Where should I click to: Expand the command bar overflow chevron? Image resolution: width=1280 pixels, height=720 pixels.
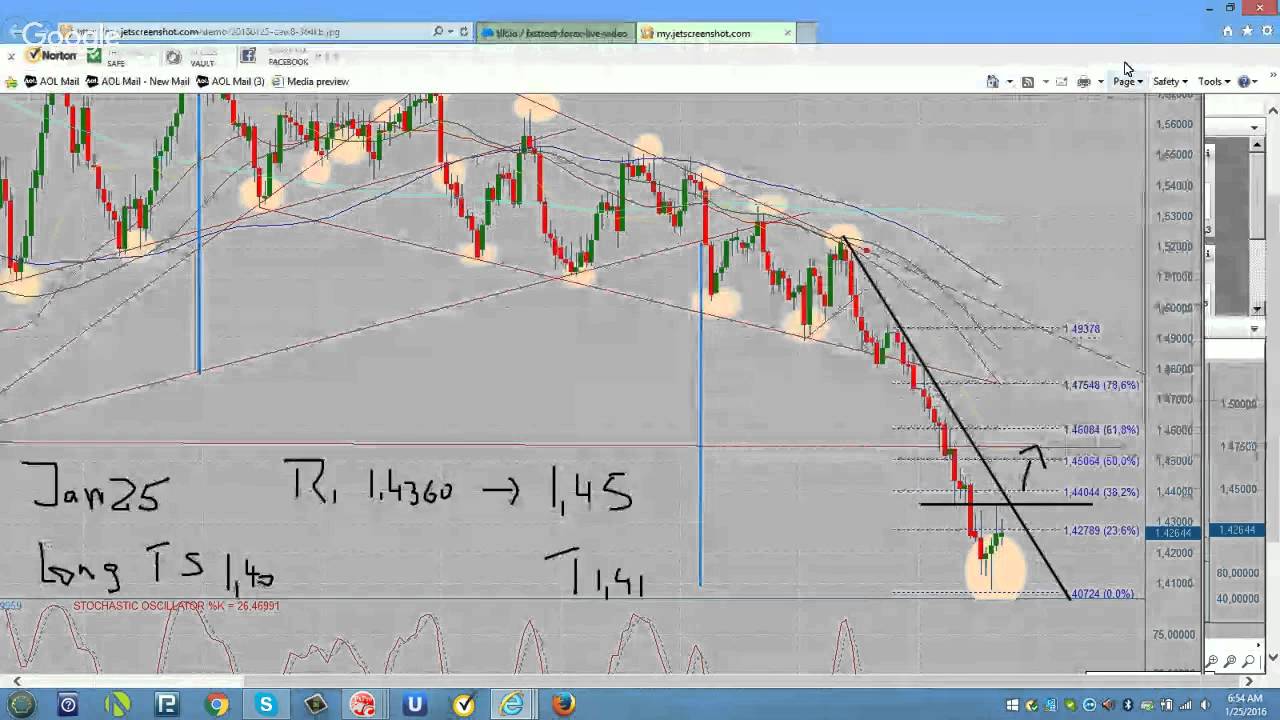pyautogui.click(x=1273, y=75)
